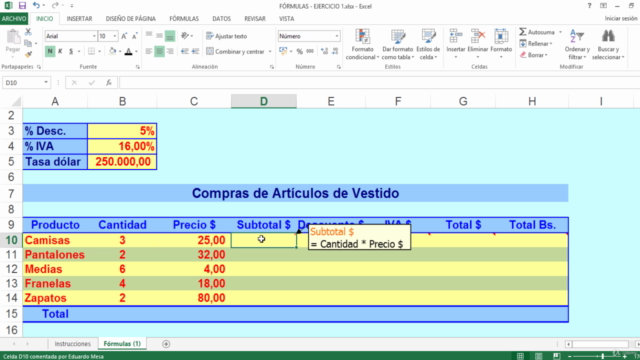Align text left
This screenshot has width=640, height=360.
(x=149, y=51)
